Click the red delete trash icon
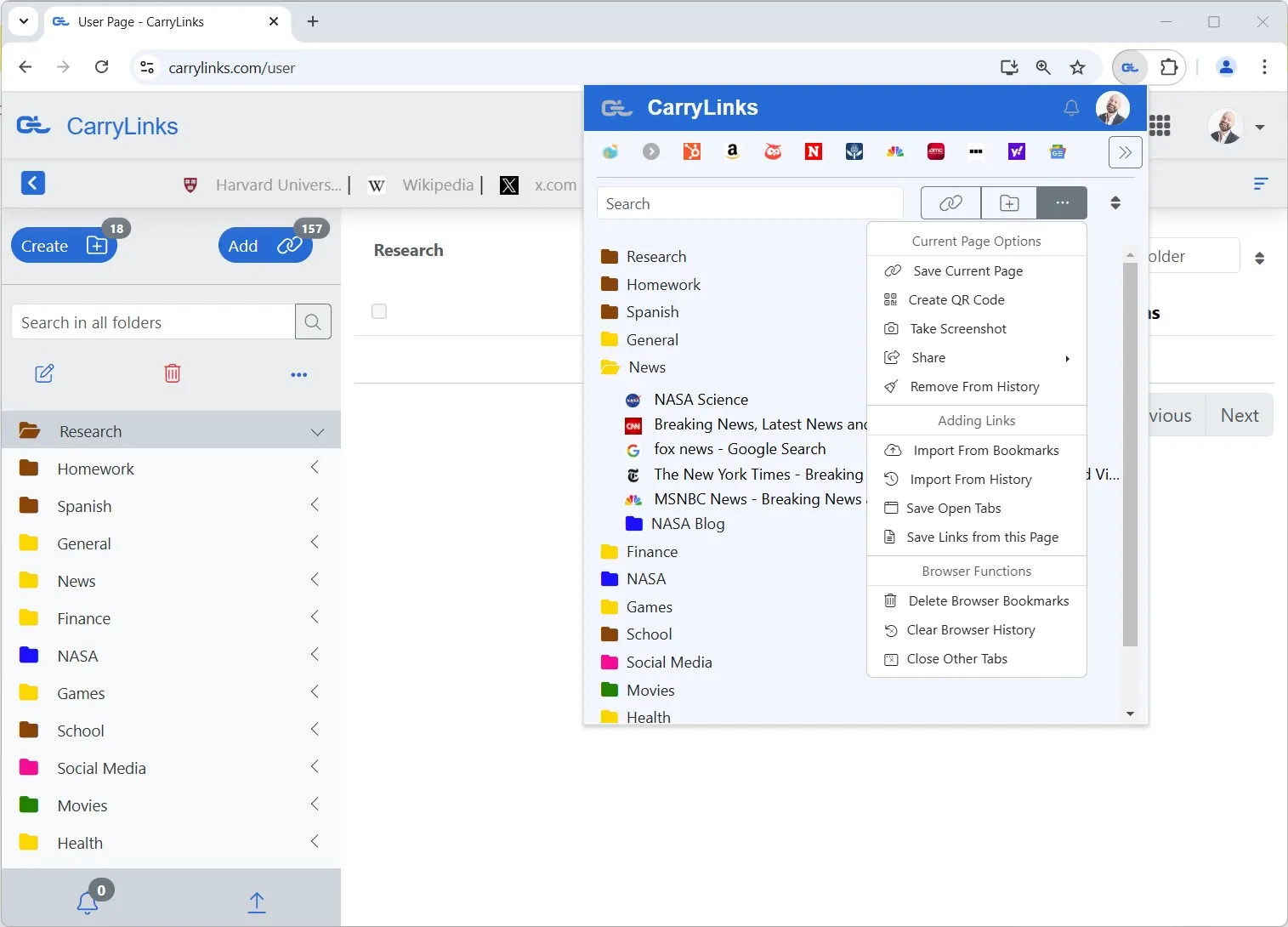The height and width of the screenshot is (927, 1288). point(172,373)
